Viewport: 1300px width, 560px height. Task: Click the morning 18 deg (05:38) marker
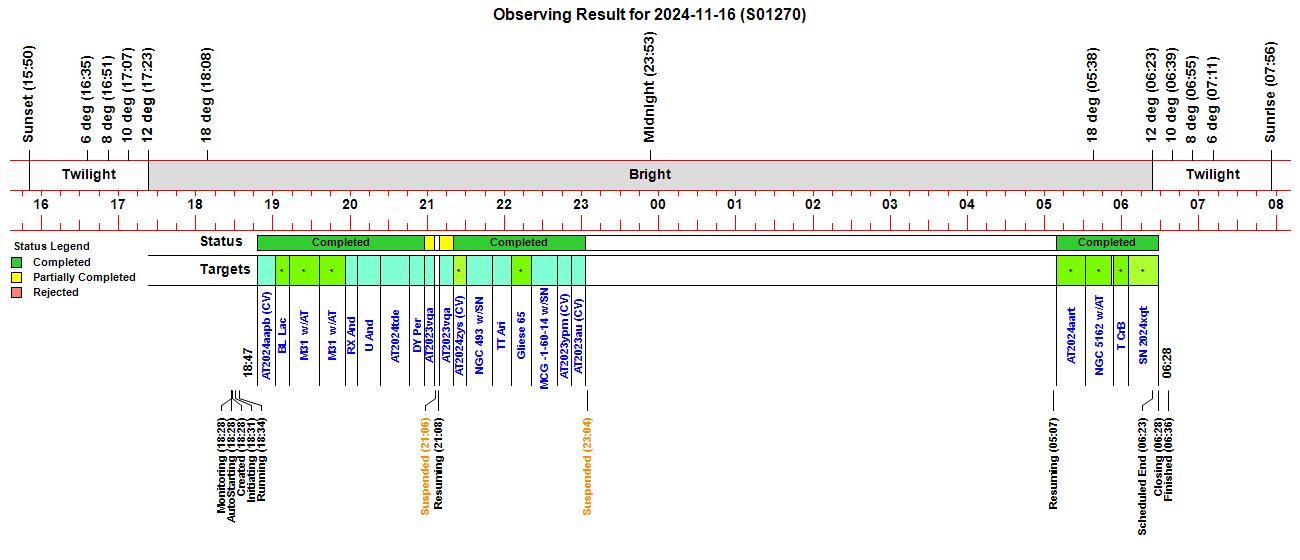pos(1092,96)
